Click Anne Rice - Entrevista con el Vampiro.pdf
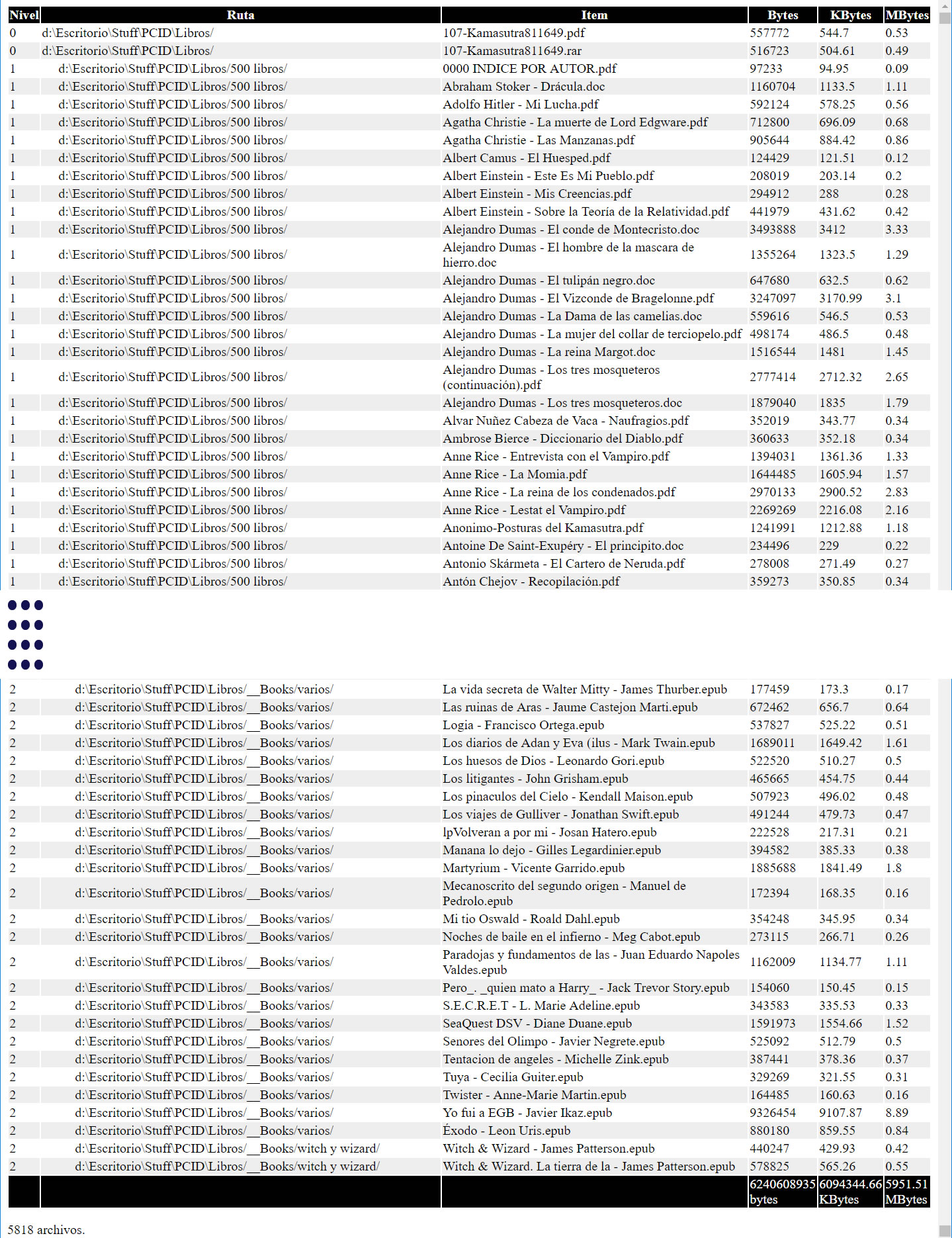 (x=556, y=457)
